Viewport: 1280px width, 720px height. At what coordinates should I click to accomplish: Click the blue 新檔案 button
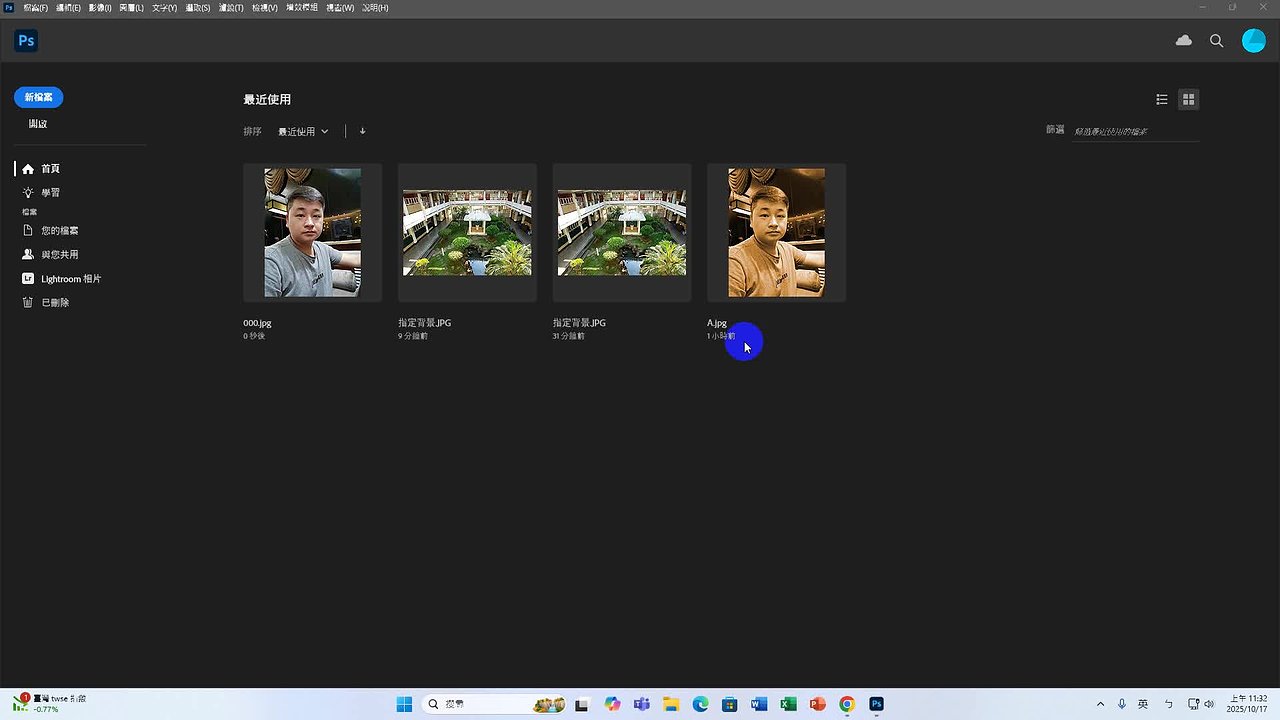pos(38,97)
